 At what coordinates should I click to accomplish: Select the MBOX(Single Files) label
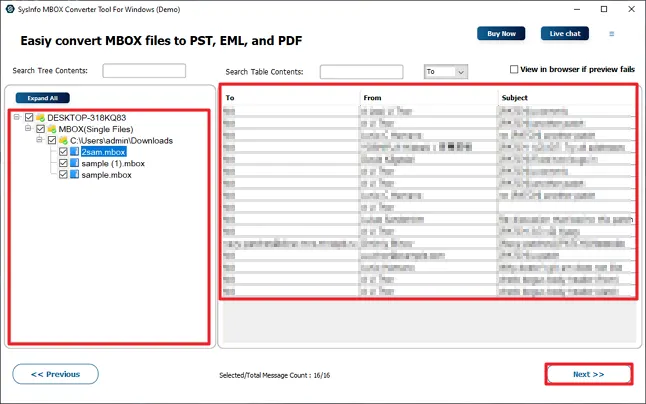96,129
